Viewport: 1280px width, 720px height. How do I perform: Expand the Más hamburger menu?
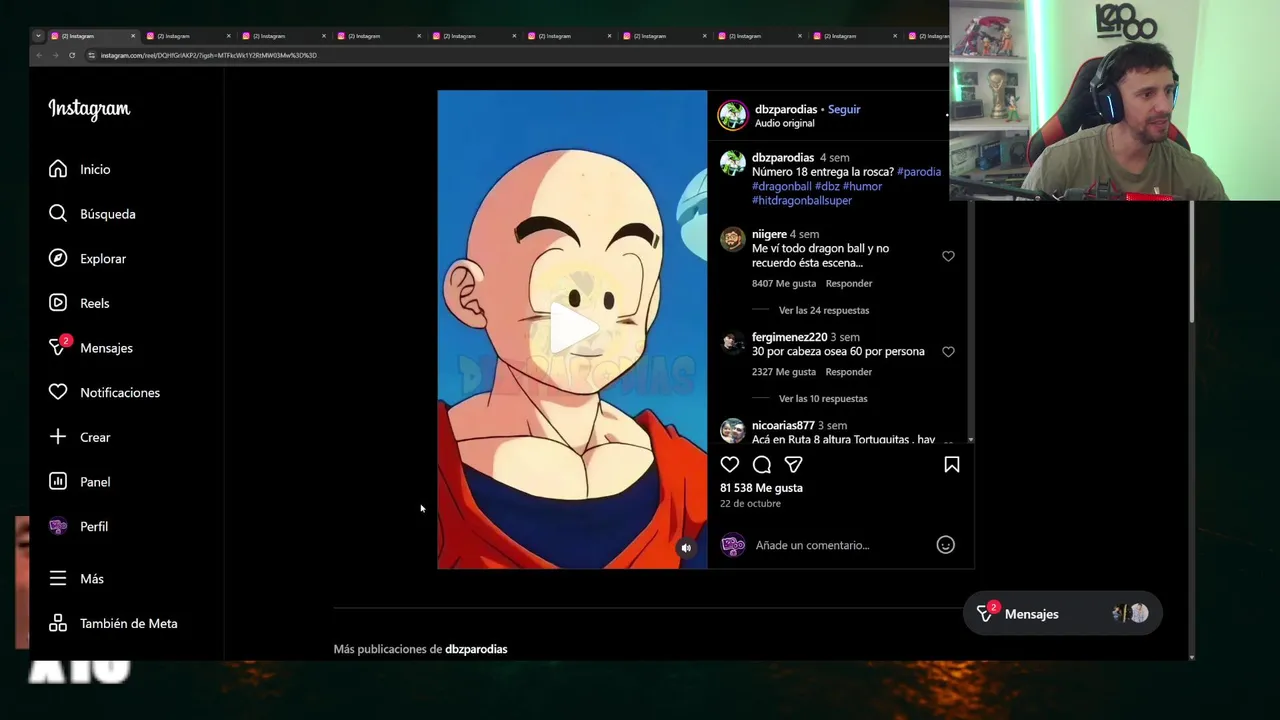click(x=76, y=579)
